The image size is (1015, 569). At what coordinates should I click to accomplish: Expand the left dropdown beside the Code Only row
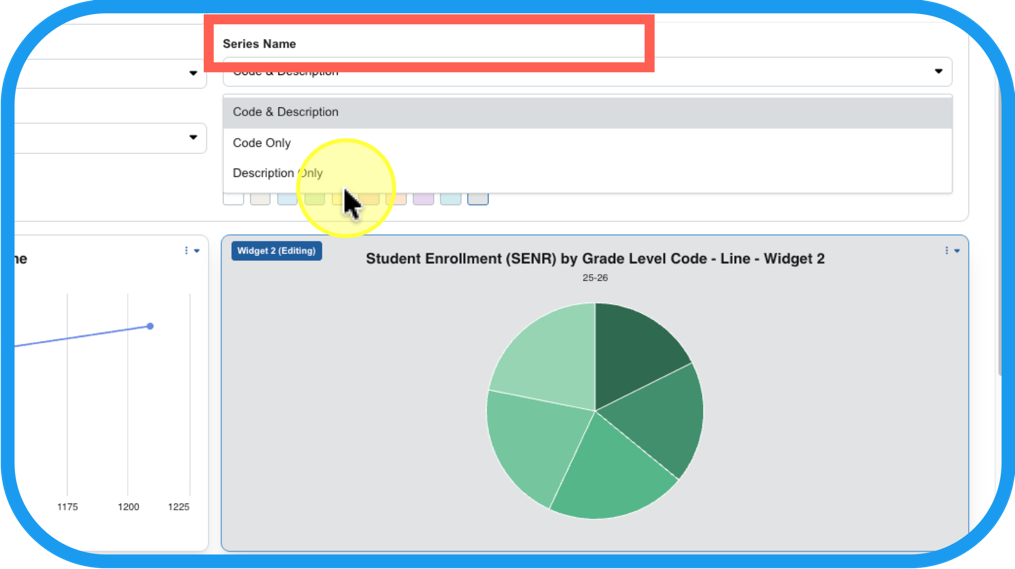(193, 138)
